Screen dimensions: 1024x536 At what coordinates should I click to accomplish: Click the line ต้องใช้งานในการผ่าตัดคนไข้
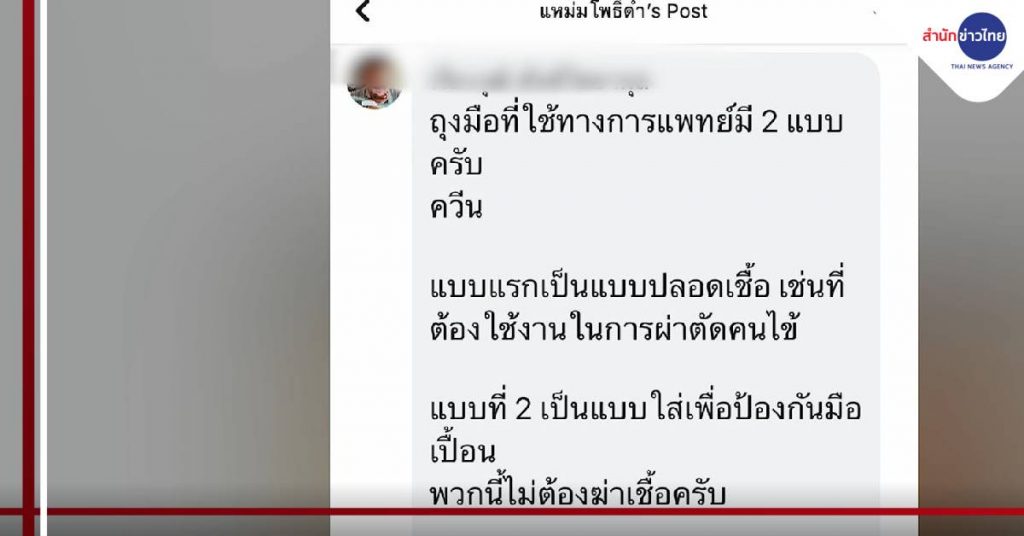point(614,330)
